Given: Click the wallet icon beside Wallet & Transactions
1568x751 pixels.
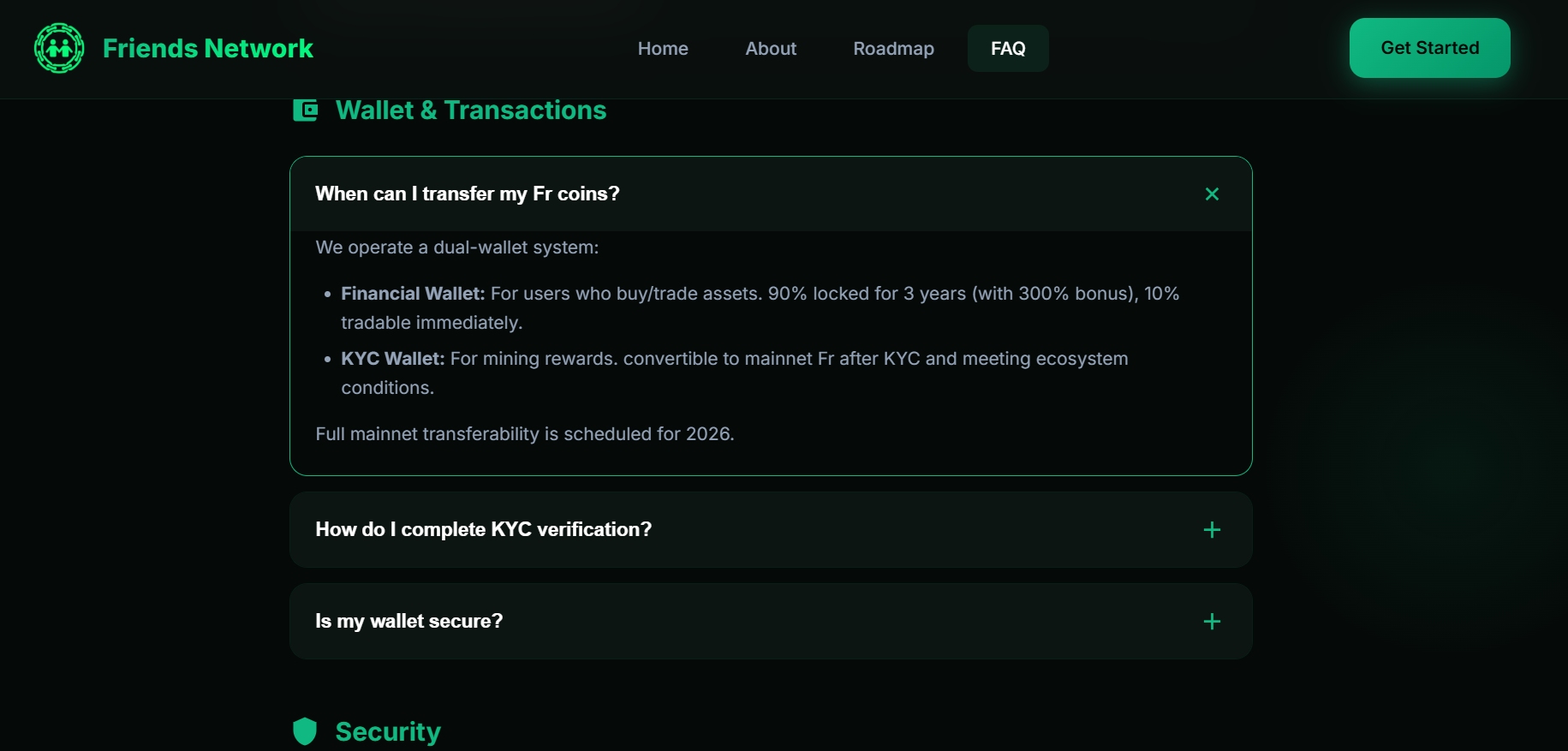Looking at the screenshot, I should click(x=305, y=110).
